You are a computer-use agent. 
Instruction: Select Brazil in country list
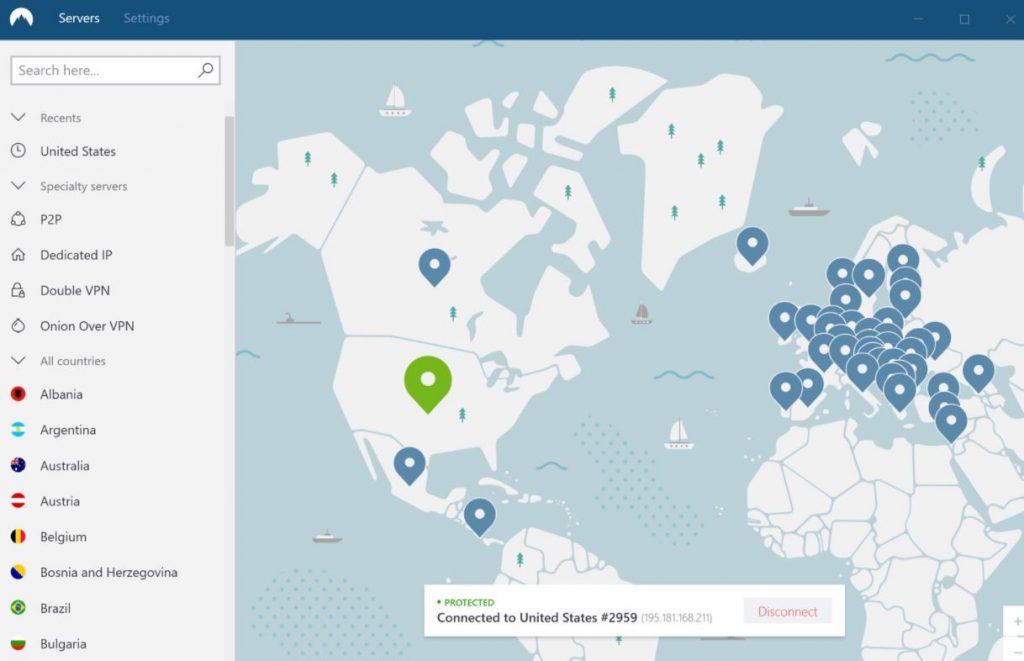56,608
